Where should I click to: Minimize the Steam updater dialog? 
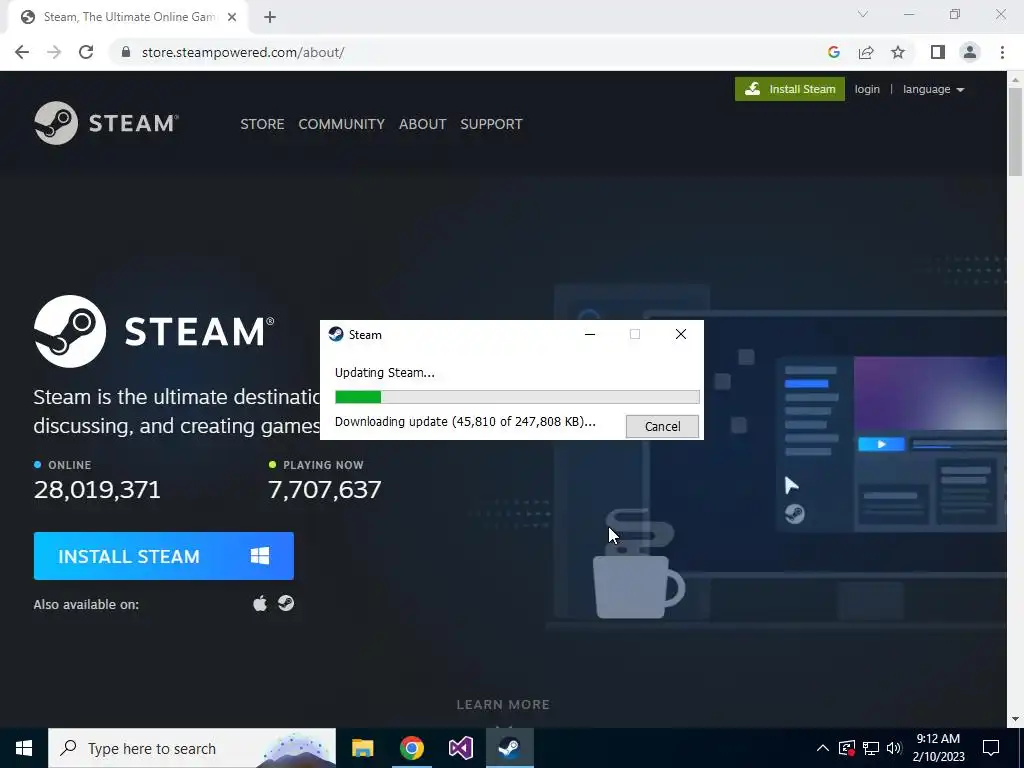590,334
